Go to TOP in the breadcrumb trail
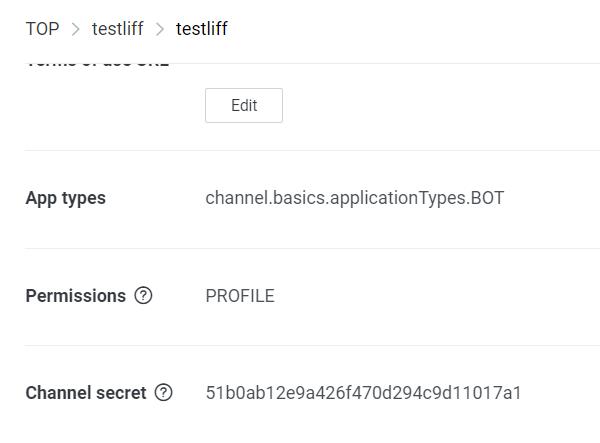 click(42, 29)
